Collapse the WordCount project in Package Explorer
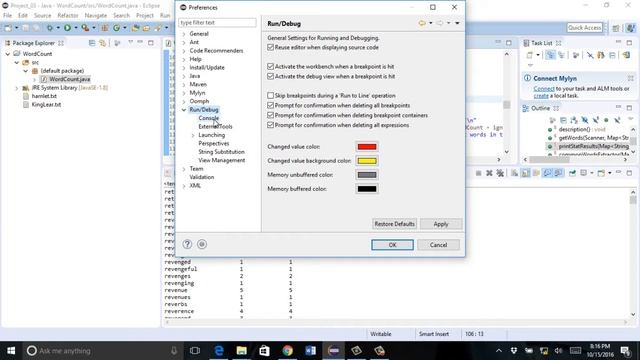The image size is (640, 360). point(8,54)
